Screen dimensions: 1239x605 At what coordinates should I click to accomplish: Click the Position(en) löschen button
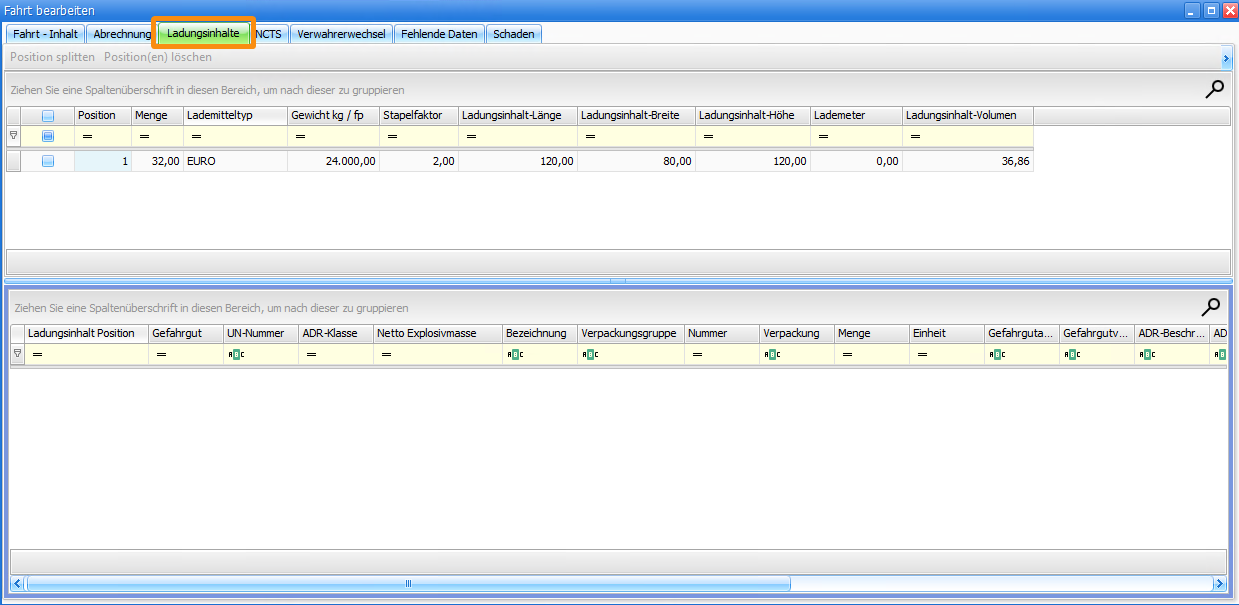(158, 57)
